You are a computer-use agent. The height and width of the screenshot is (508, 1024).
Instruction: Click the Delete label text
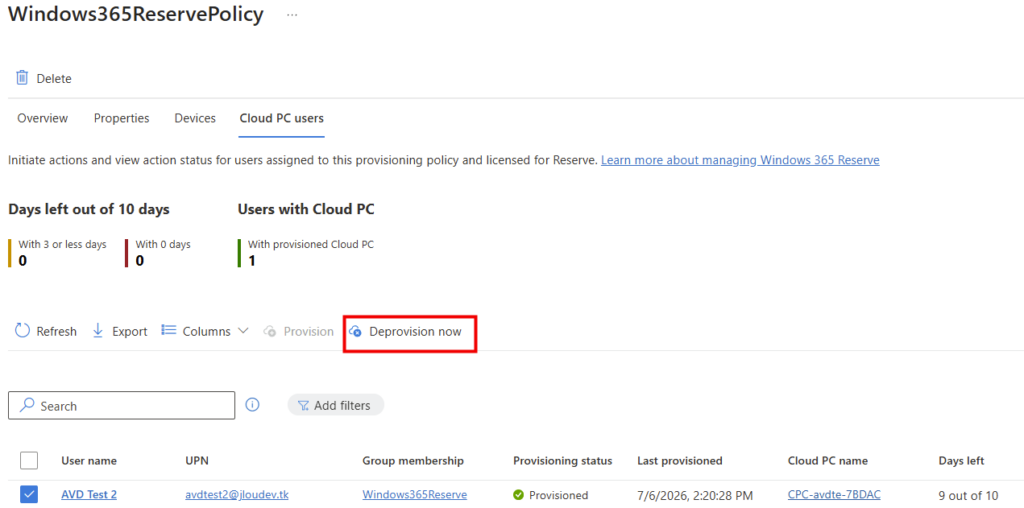[54, 78]
